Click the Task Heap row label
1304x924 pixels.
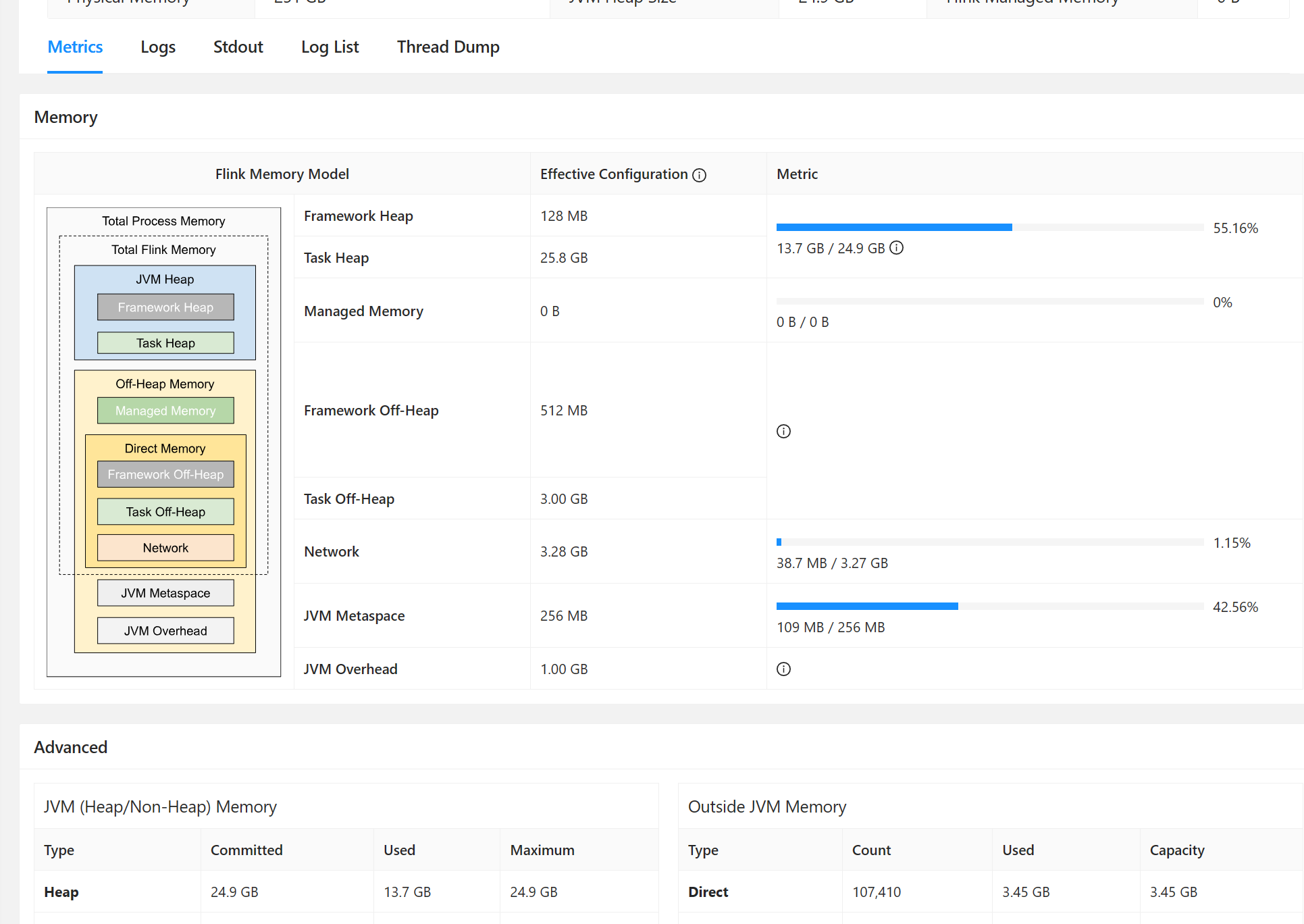336,257
